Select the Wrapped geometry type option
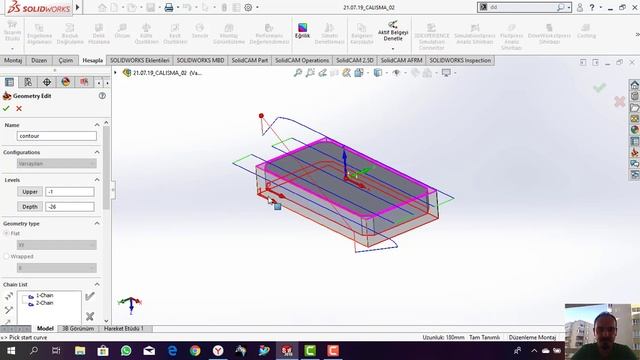 [6, 256]
